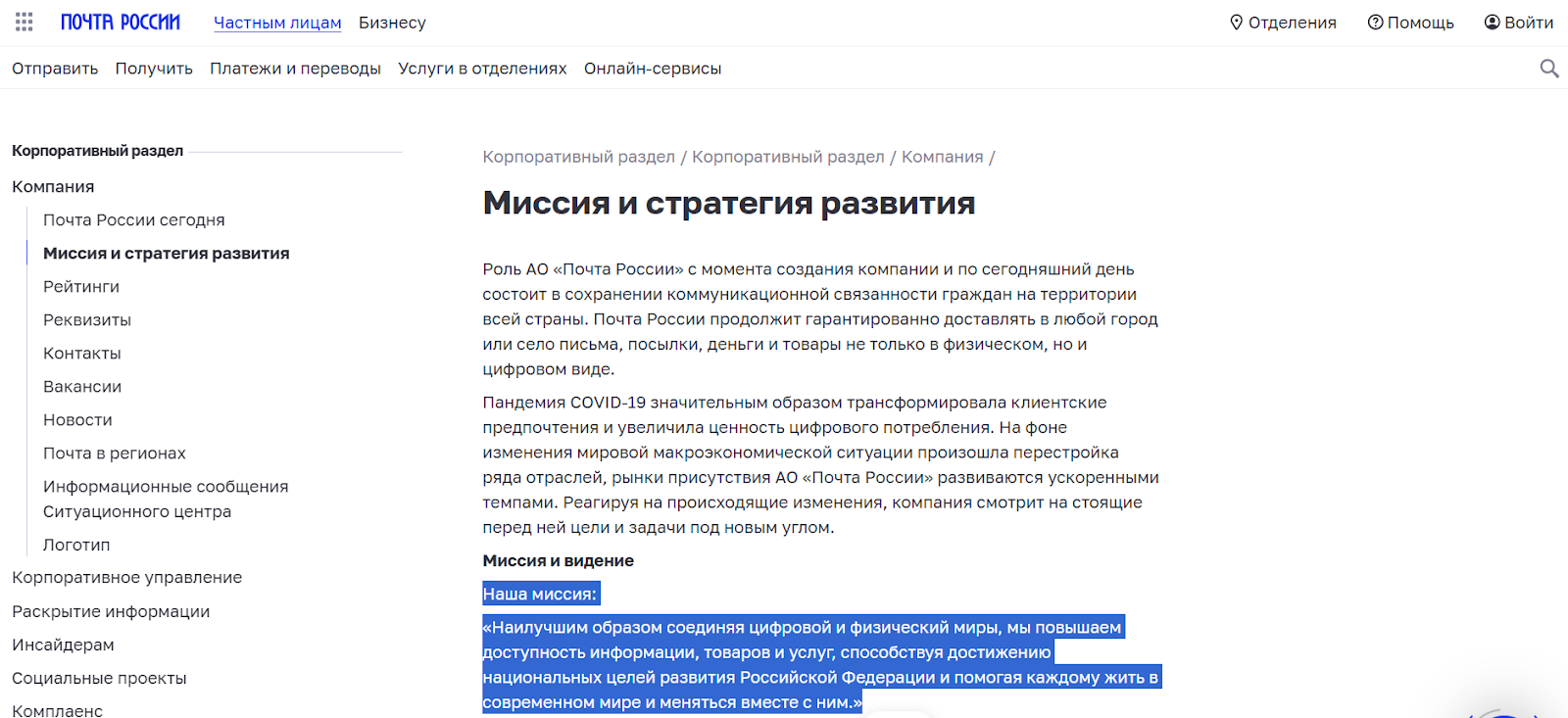The width and height of the screenshot is (1568, 718).
Task: Open the Услуги в отделениях menu
Action: point(482,69)
